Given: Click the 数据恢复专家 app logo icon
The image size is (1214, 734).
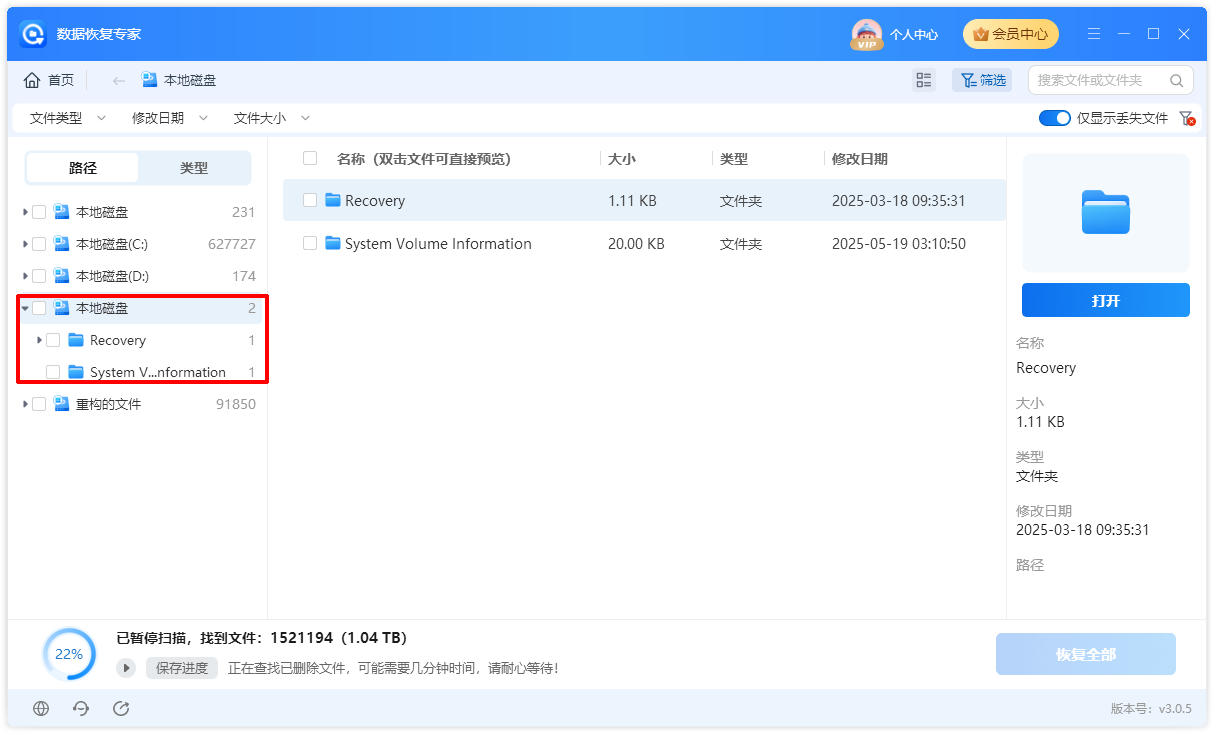Looking at the screenshot, I should [x=33, y=34].
